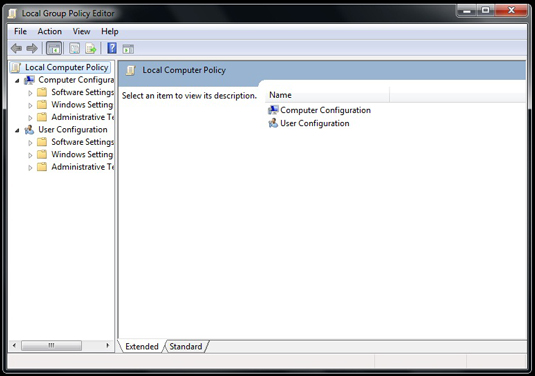This screenshot has height=376, width=535.
Task: Go back with the Back arrow
Action: pyautogui.click(x=16, y=48)
